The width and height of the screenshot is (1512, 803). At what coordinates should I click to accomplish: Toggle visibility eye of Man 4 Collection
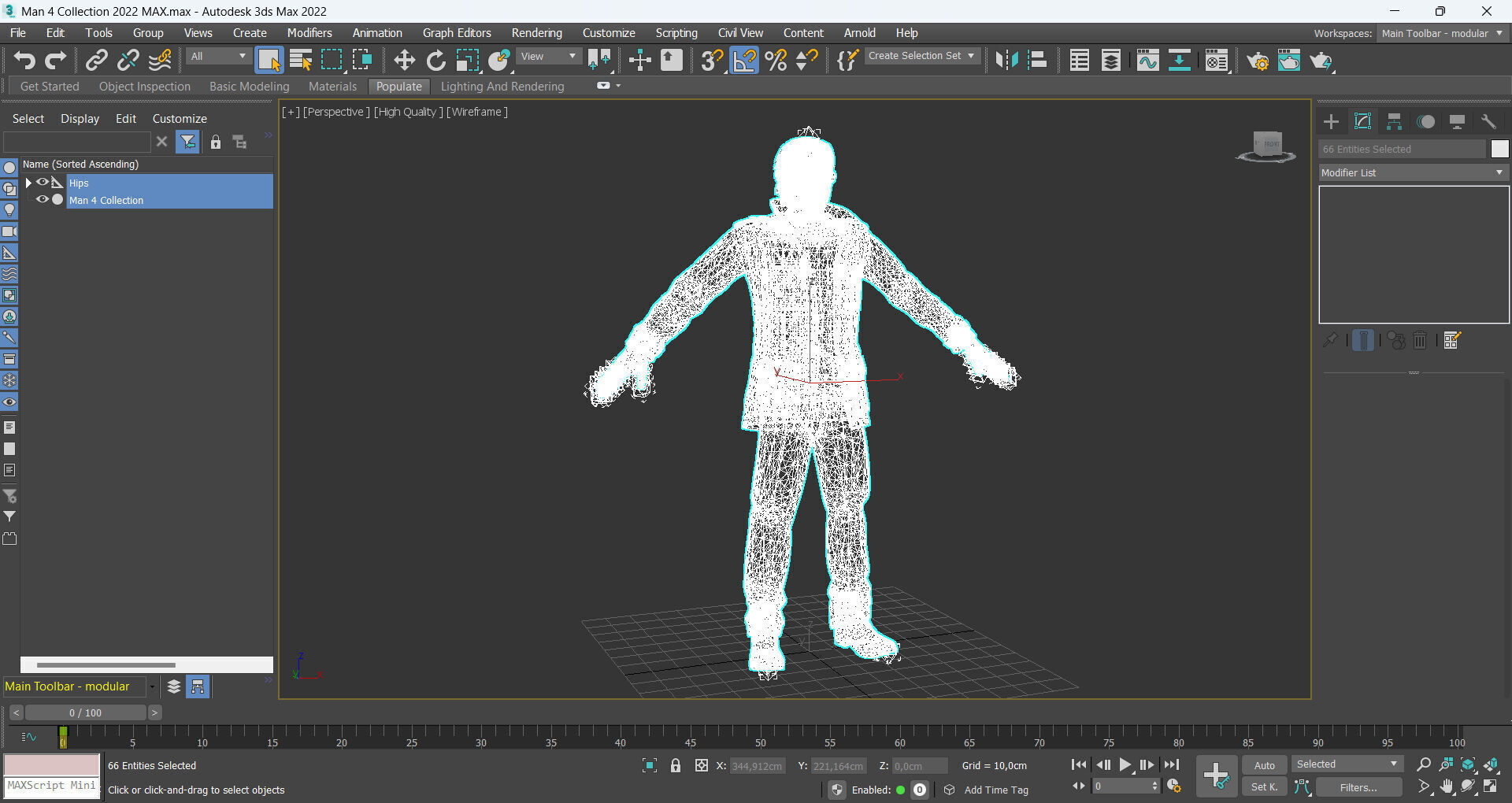tap(43, 200)
